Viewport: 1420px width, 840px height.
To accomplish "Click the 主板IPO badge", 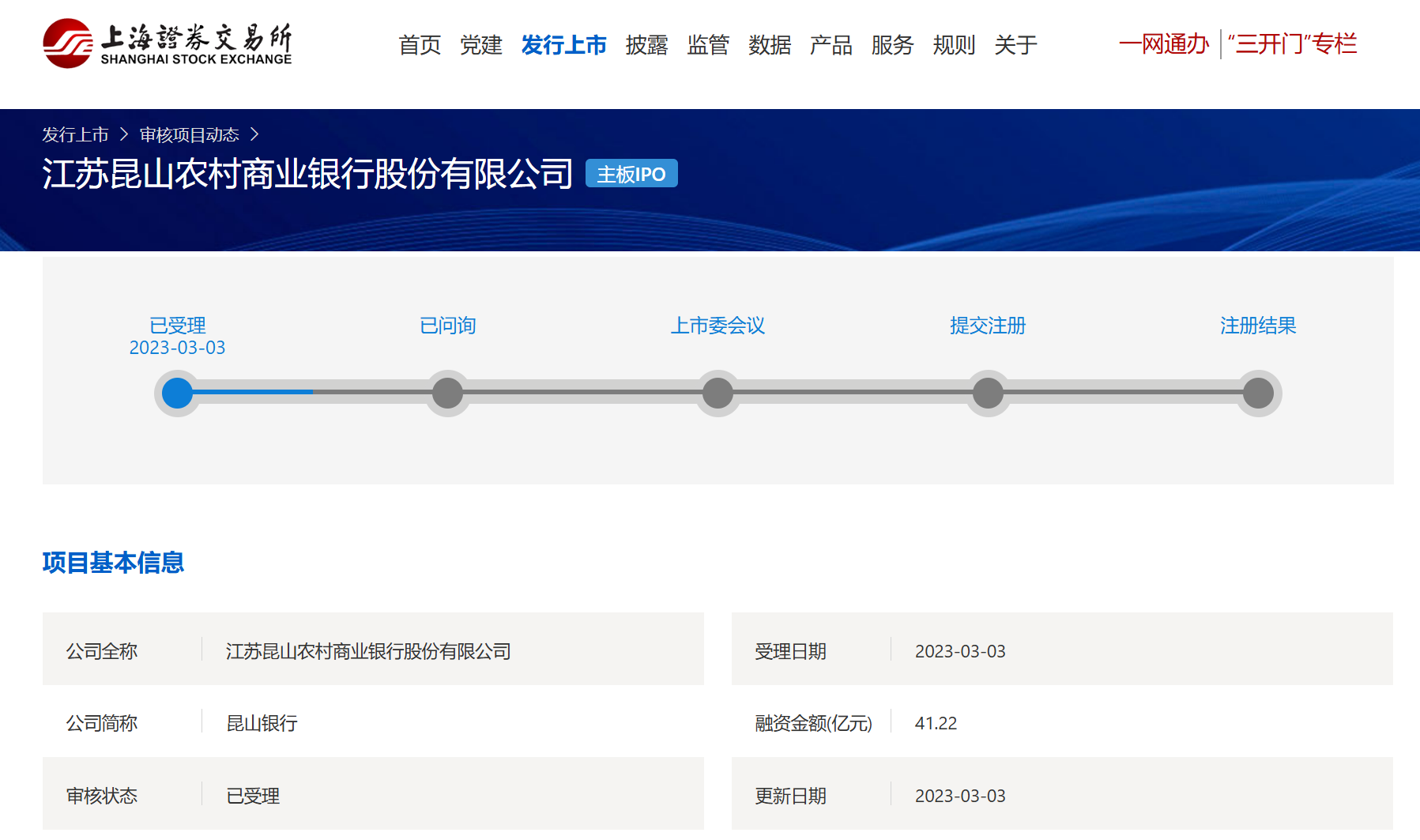I will pyautogui.click(x=631, y=174).
